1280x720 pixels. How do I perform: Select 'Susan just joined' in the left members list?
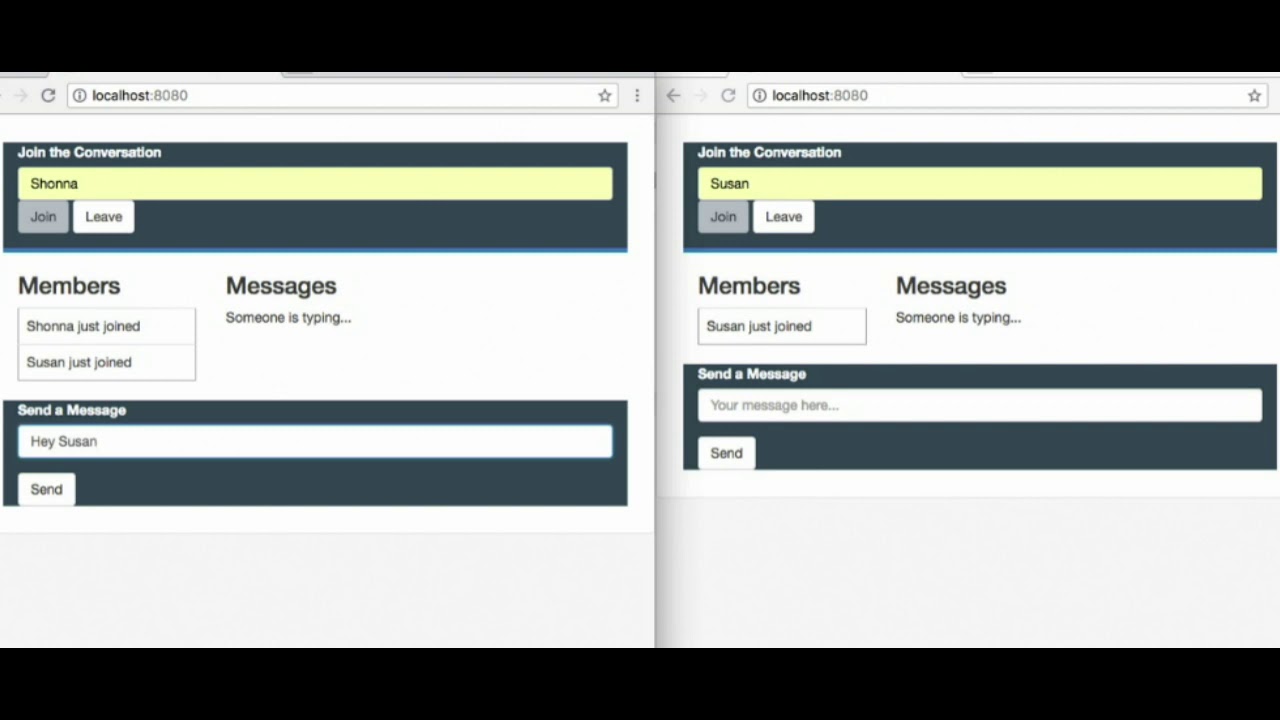pyautogui.click(x=107, y=362)
